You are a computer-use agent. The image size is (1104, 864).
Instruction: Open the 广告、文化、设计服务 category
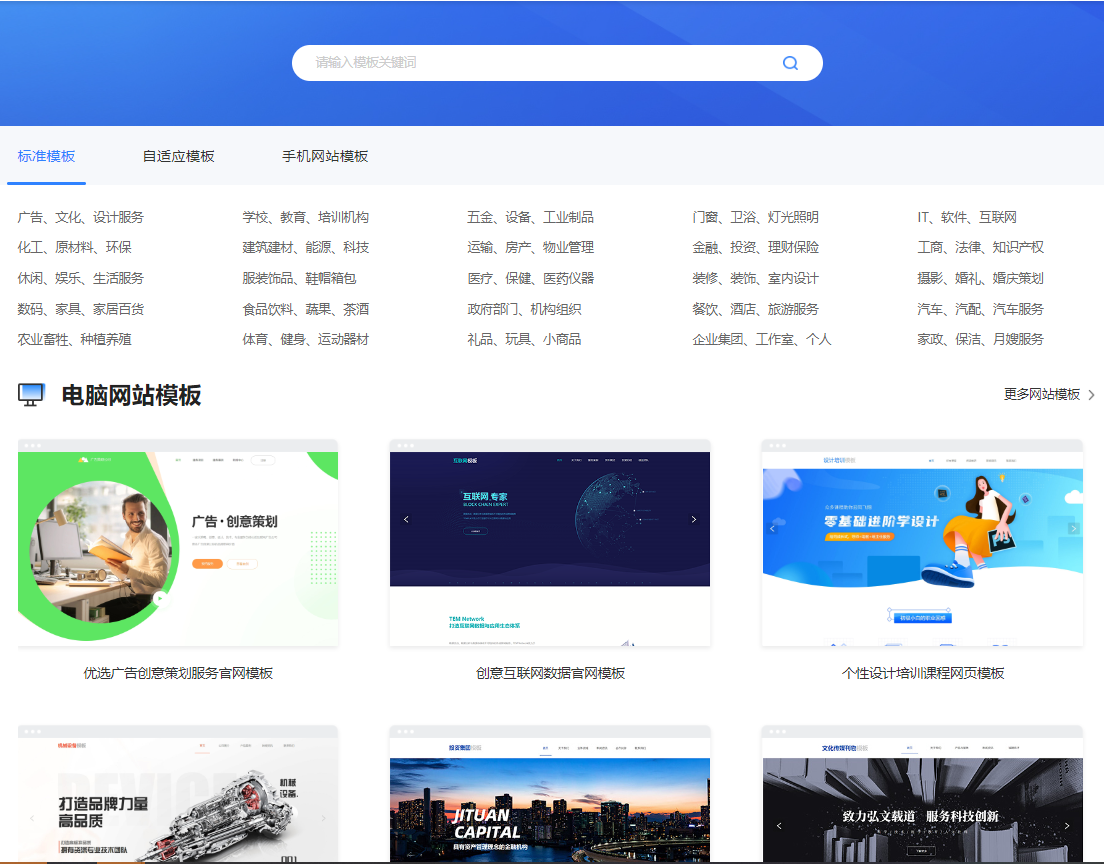point(81,217)
